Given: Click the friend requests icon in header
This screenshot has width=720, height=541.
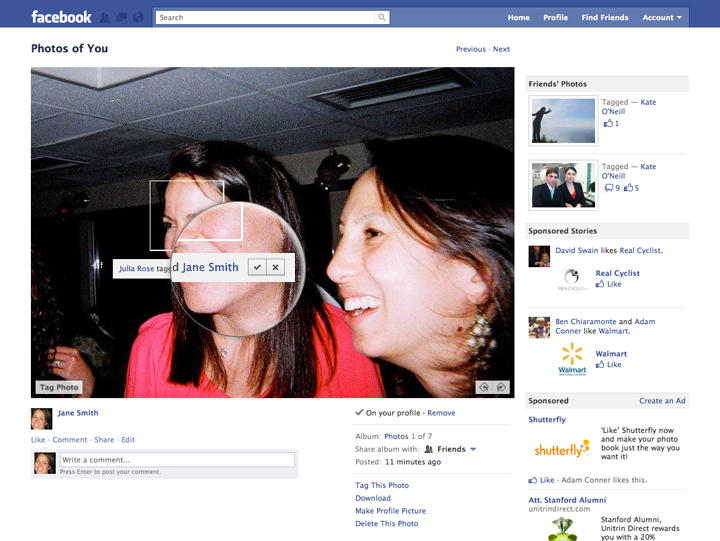Looking at the screenshot, I should 106,17.
